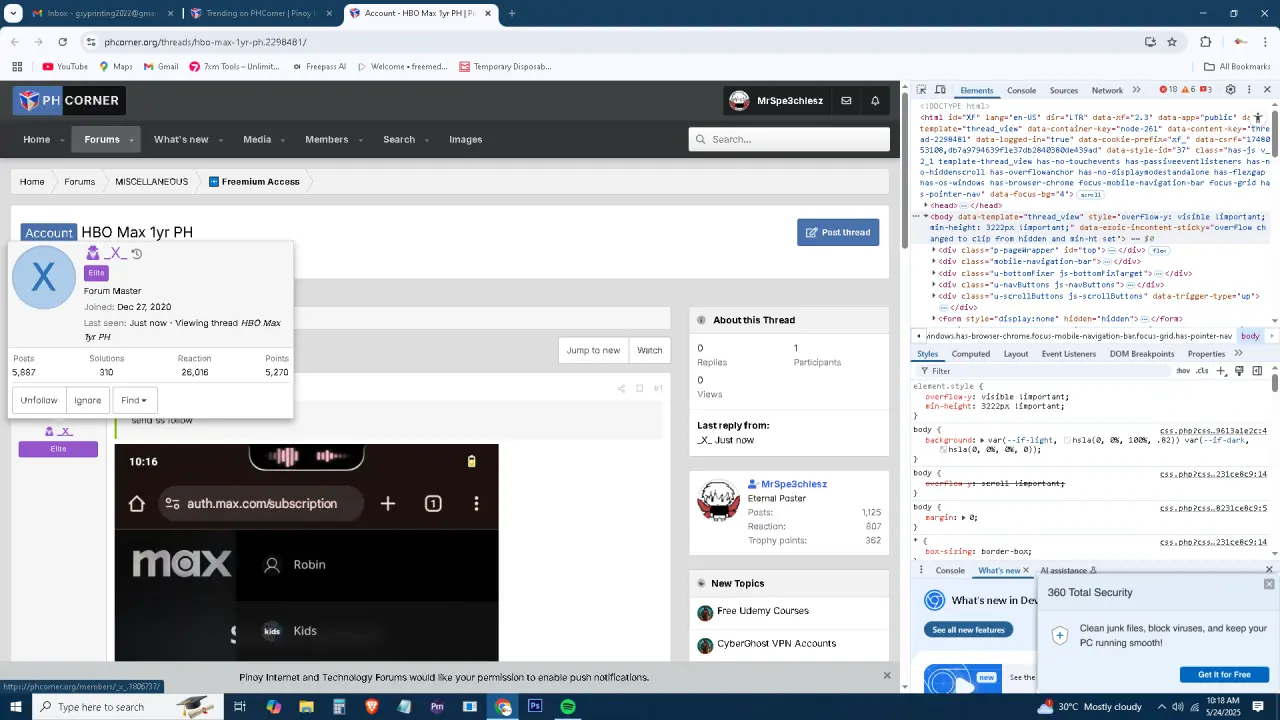This screenshot has width=1280, height=720.
Task: Open the drawer three-dot menu beside Console
Action: point(921,571)
